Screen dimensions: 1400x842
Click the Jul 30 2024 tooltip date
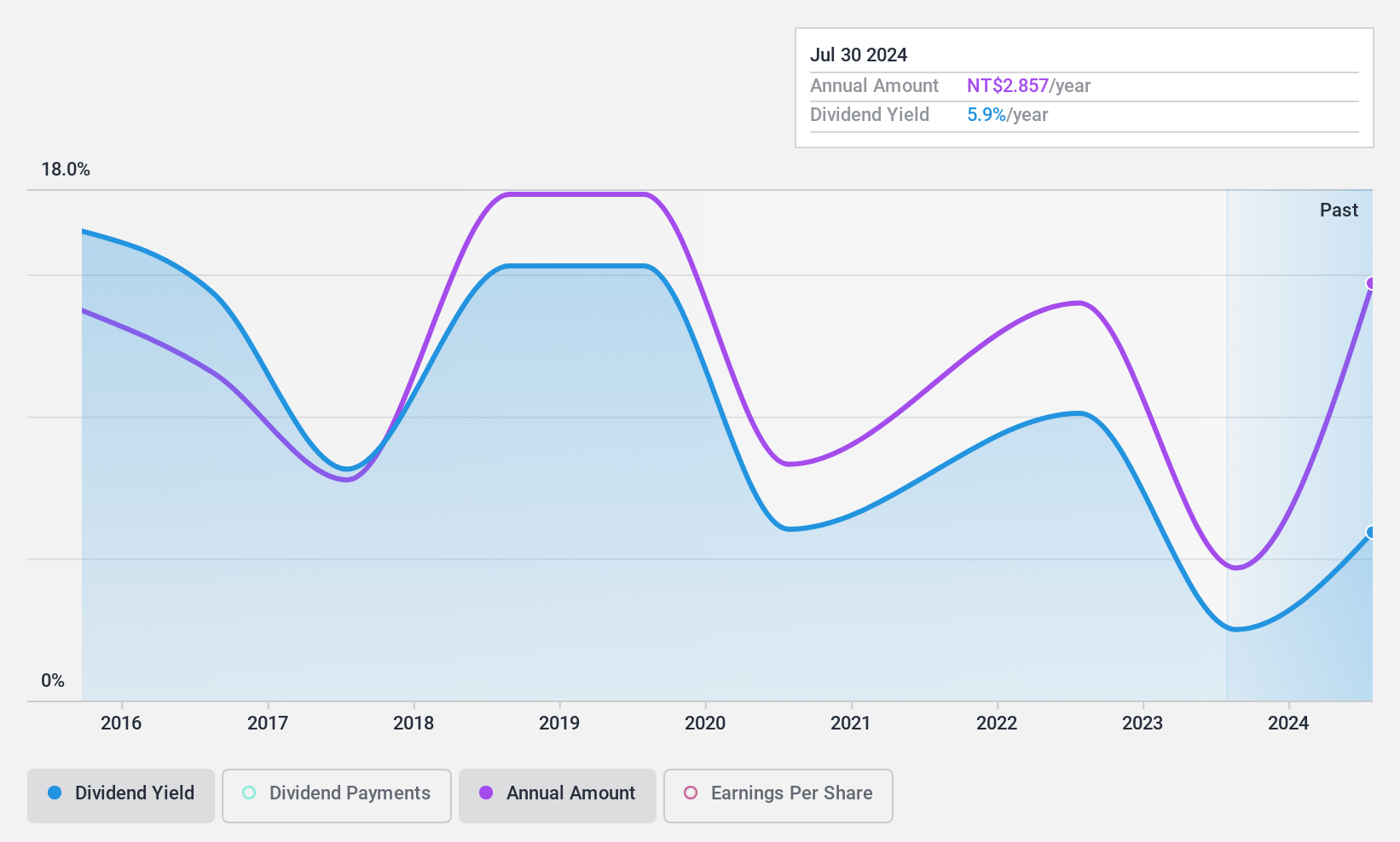859,55
